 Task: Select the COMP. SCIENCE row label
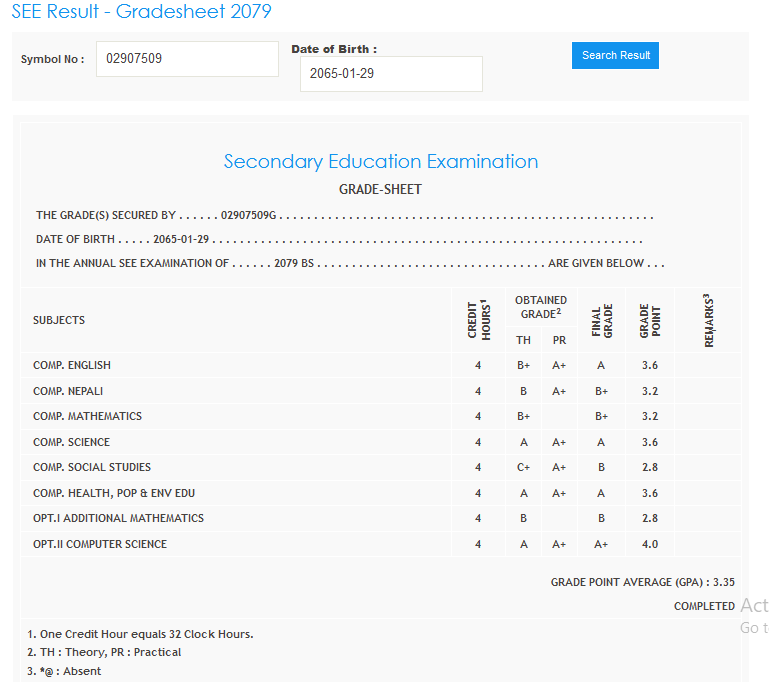(x=71, y=442)
